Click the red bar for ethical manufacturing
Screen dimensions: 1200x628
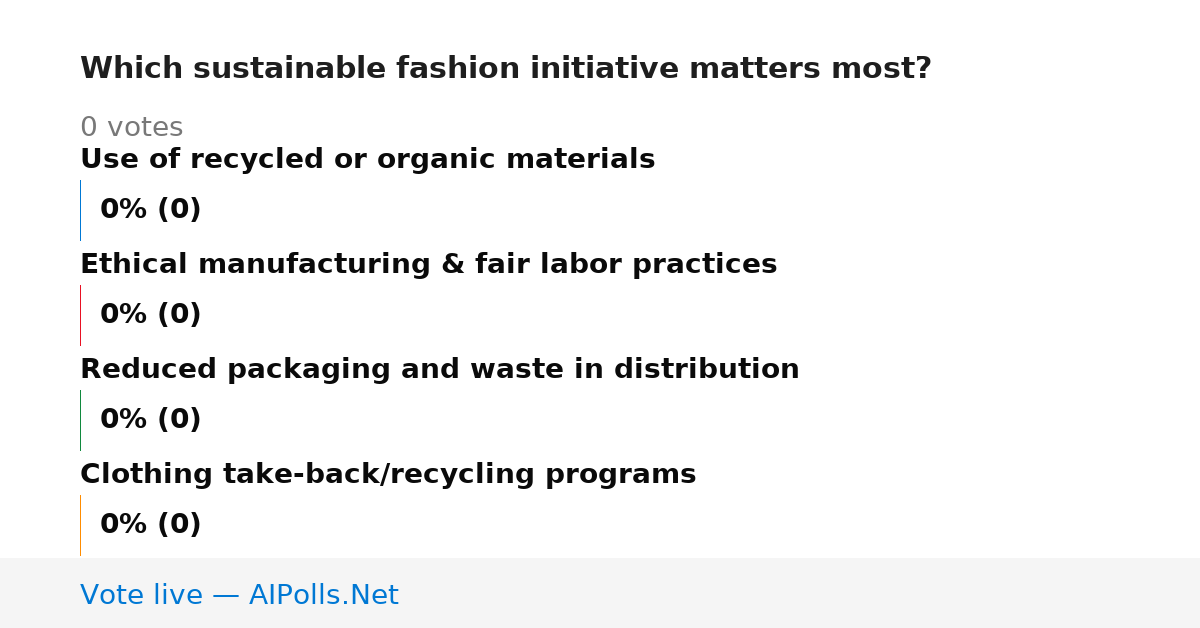(80, 315)
